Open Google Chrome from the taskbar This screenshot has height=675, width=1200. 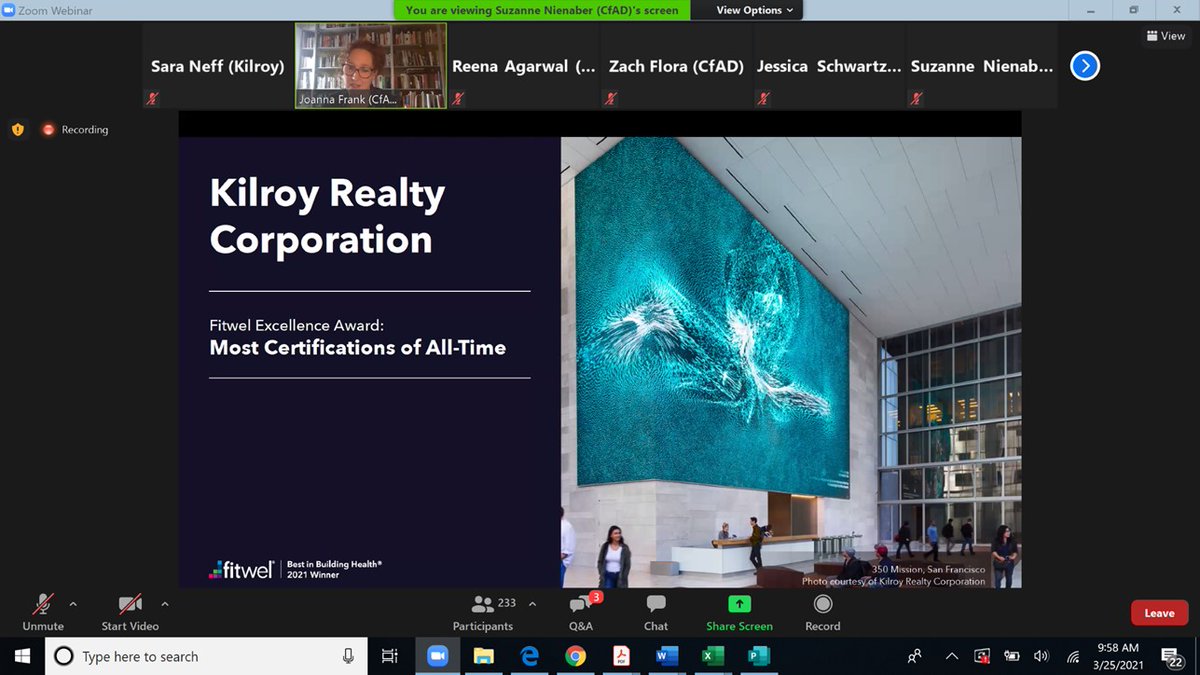[x=575, y=656]
